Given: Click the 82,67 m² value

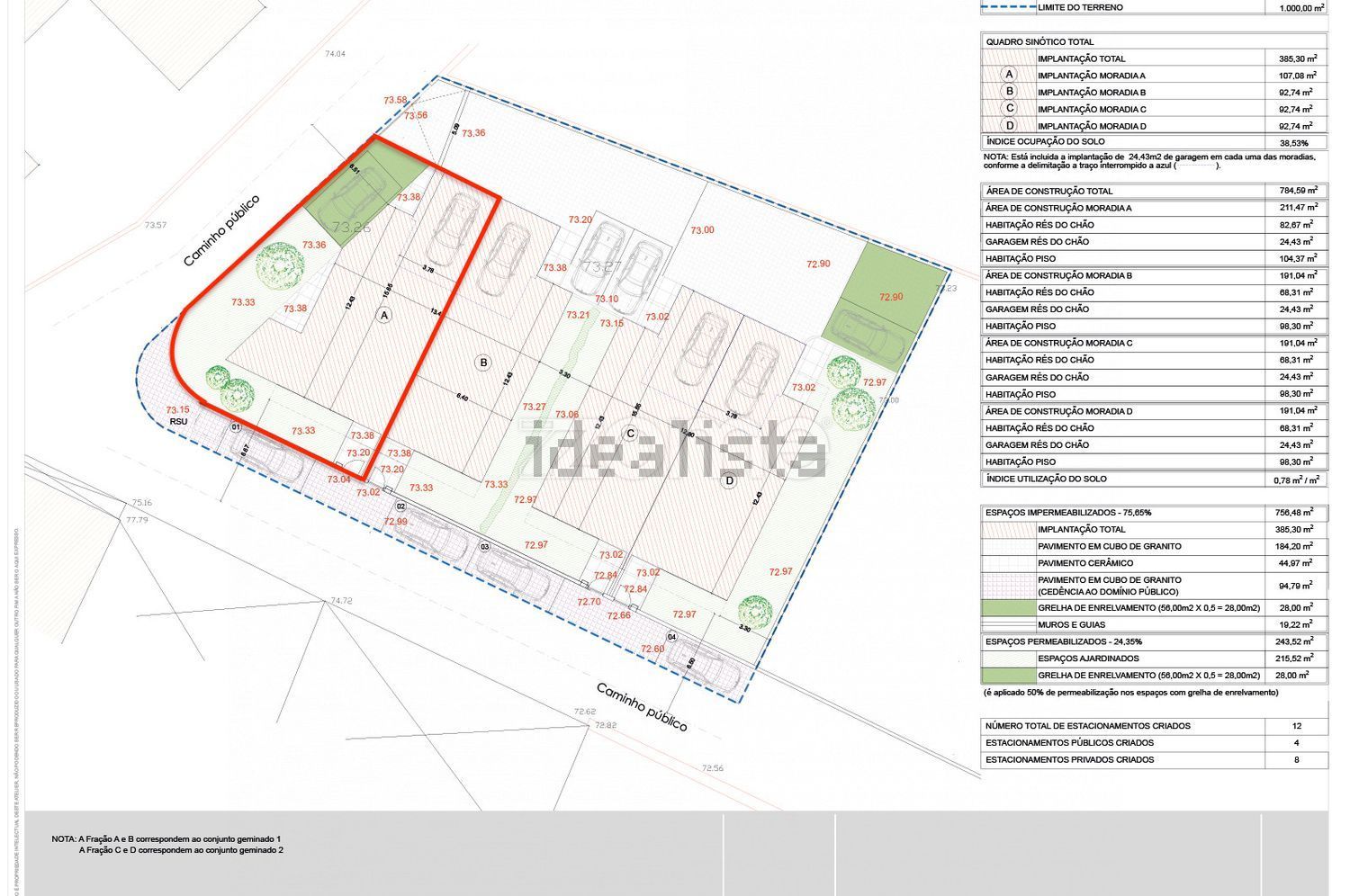Looking at the screenshot, I should [1297, 224].
